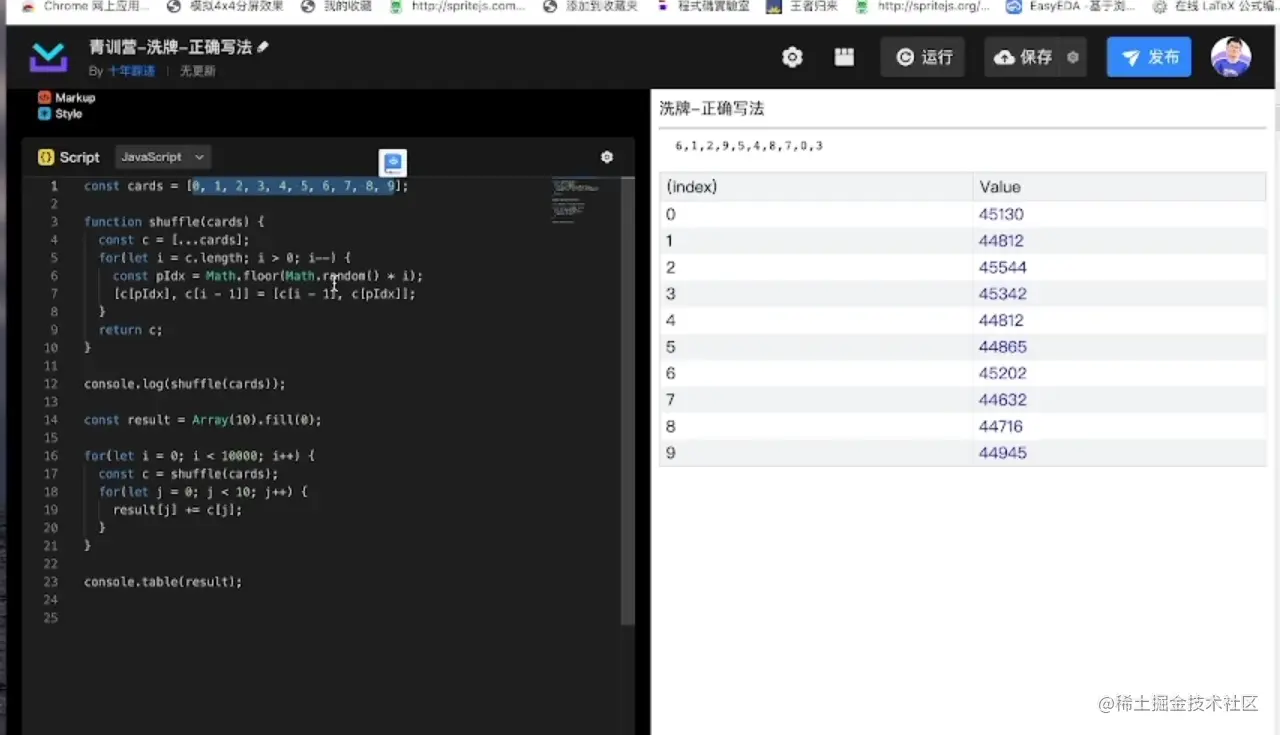Click the editor vertical scrollbar
Screen dimensions: 1280x735
[628, 400]
